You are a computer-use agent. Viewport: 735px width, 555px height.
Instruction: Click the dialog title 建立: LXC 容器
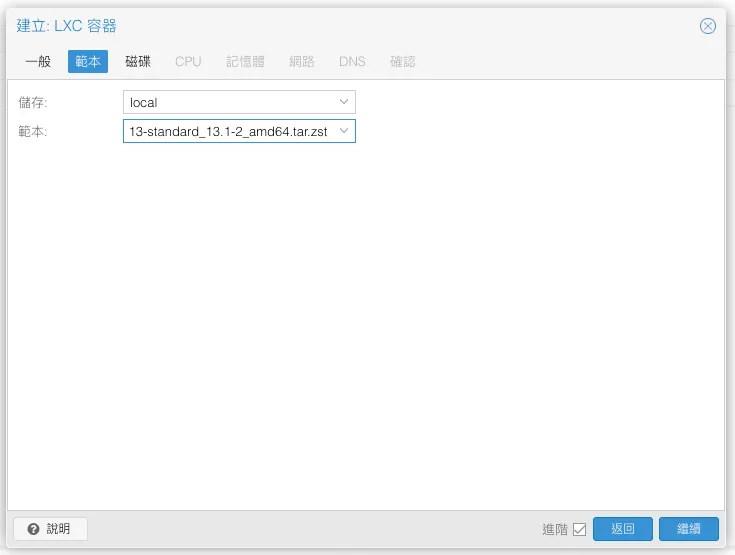tap(73, 26)
